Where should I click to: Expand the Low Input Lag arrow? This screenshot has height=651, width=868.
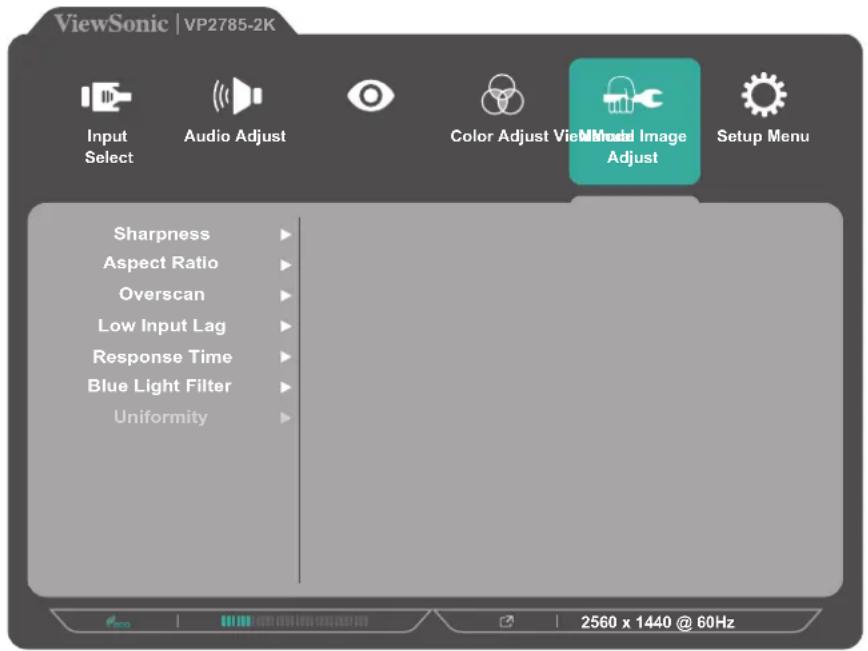pos(286,326)
